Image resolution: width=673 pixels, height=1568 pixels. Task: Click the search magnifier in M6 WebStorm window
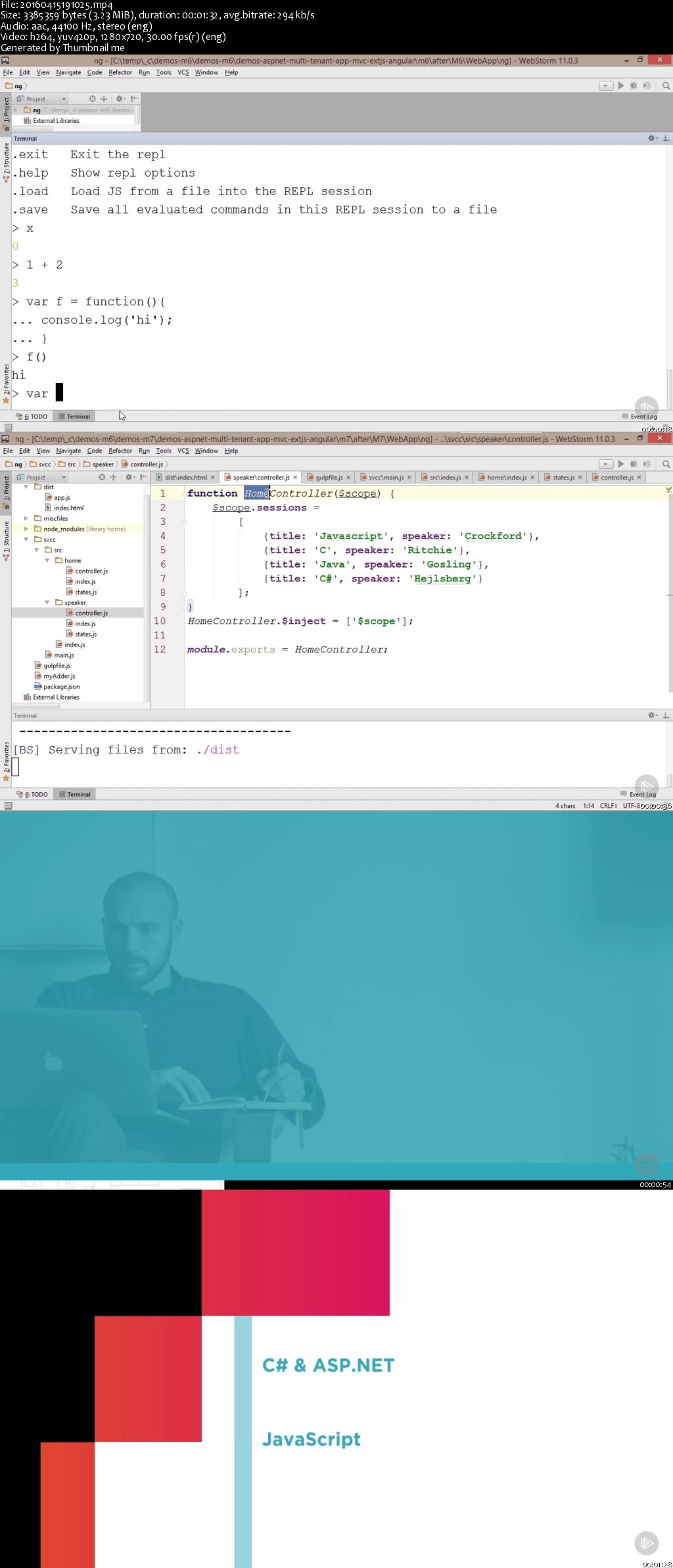pyautogui.click(x=666, y=86)
